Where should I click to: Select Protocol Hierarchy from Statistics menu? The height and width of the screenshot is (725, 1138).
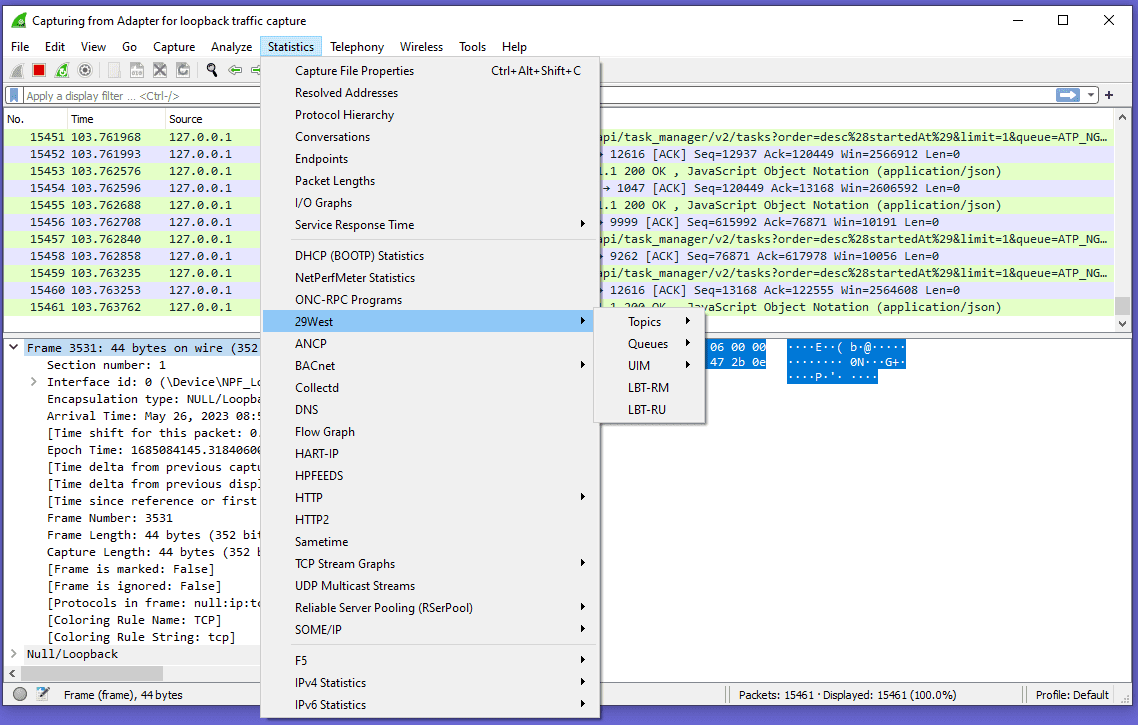(x=344, y=115)
